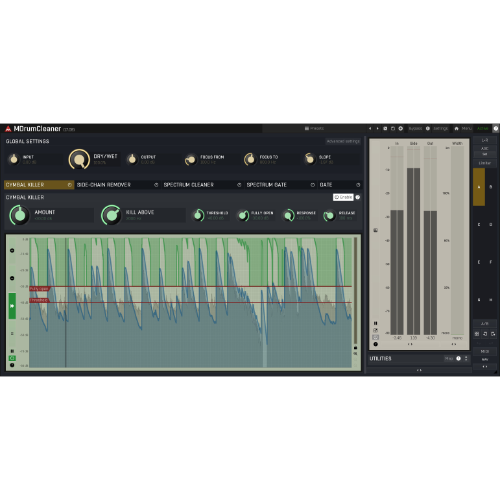Click green arrow button left of graph
This screenshot has height=500, width=500.
click(x=12, y=306)
